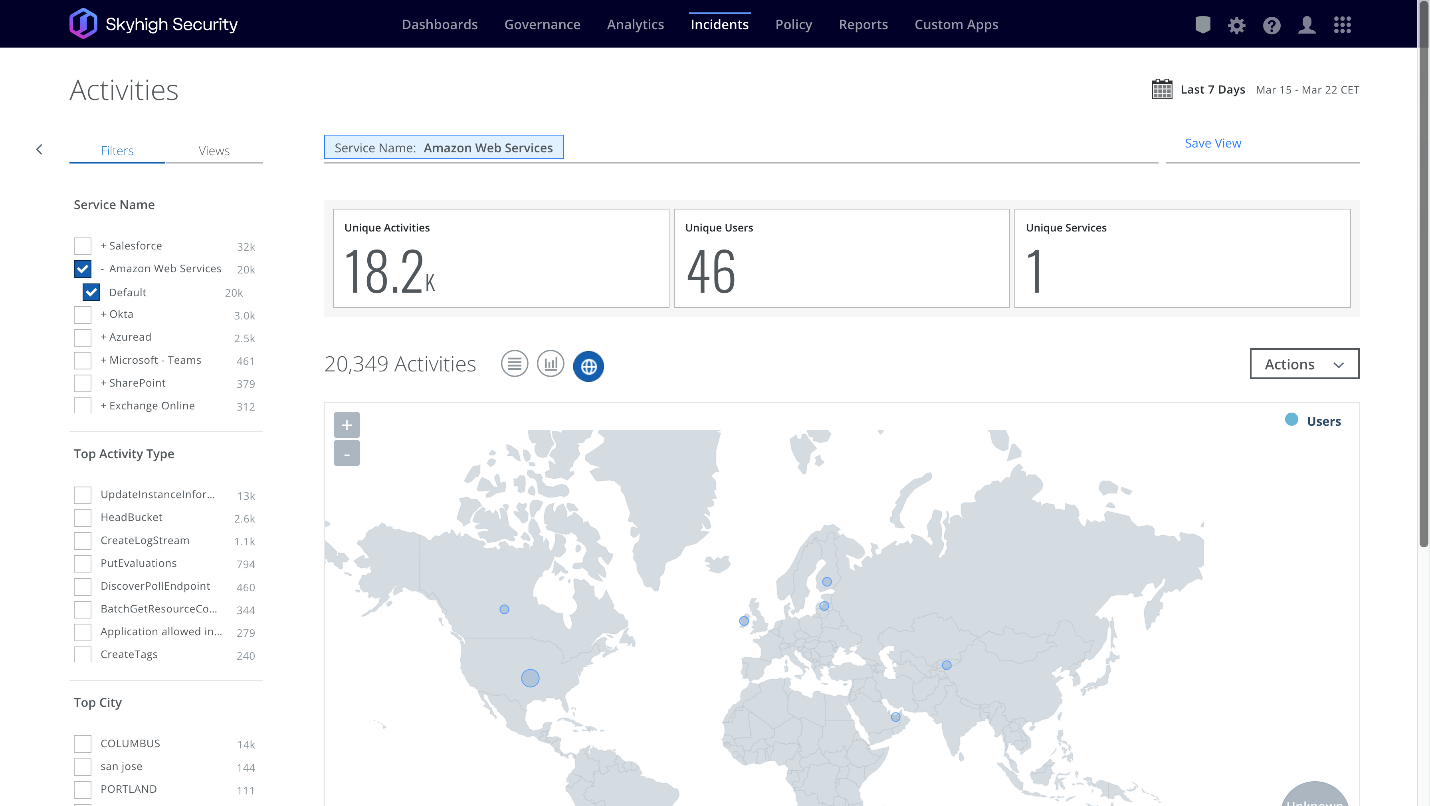1430x806 pixels.
Task: Click the user bubble near Ireland
Action: (x=744, y=621)
